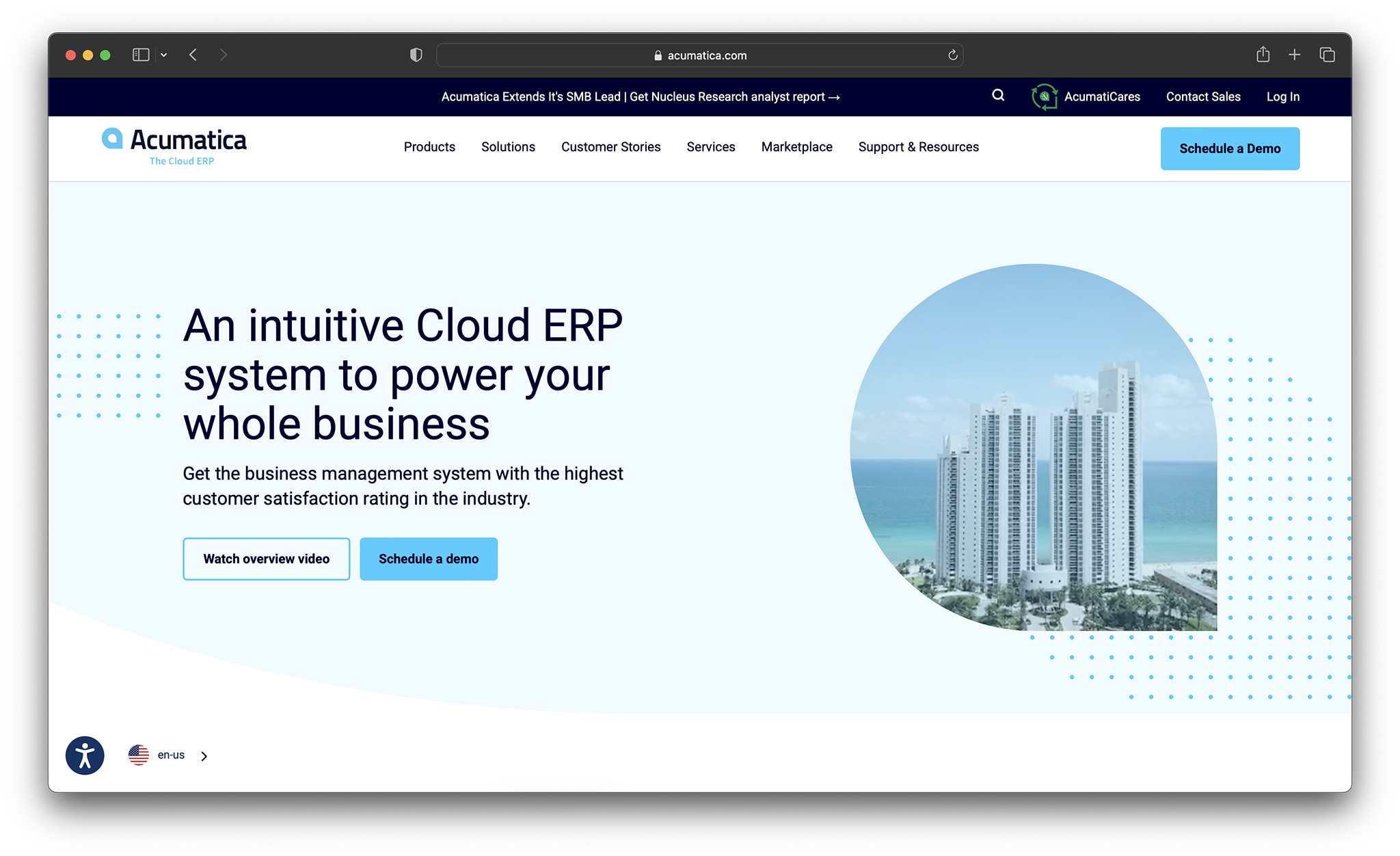Open the search icon in the top bar
1400x856 pixels.
pos(998,96)
